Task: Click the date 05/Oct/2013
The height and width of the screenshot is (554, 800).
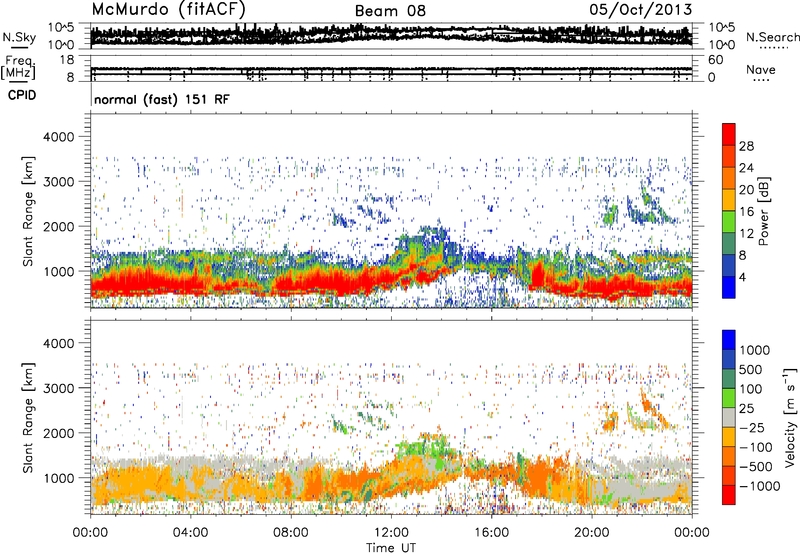Action: coord(641,10)
